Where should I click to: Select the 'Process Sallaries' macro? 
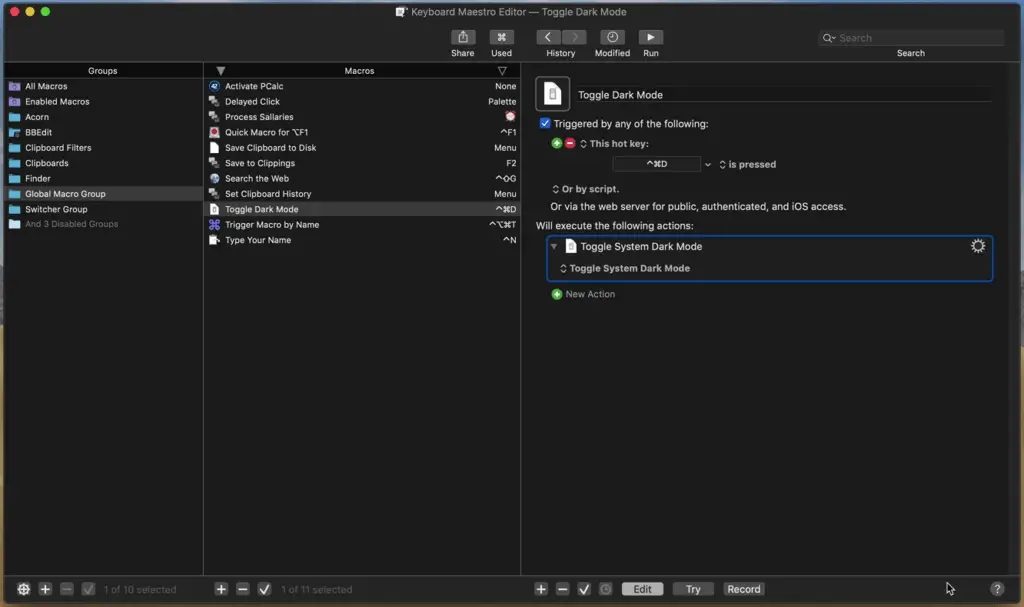tap(362, 117)
